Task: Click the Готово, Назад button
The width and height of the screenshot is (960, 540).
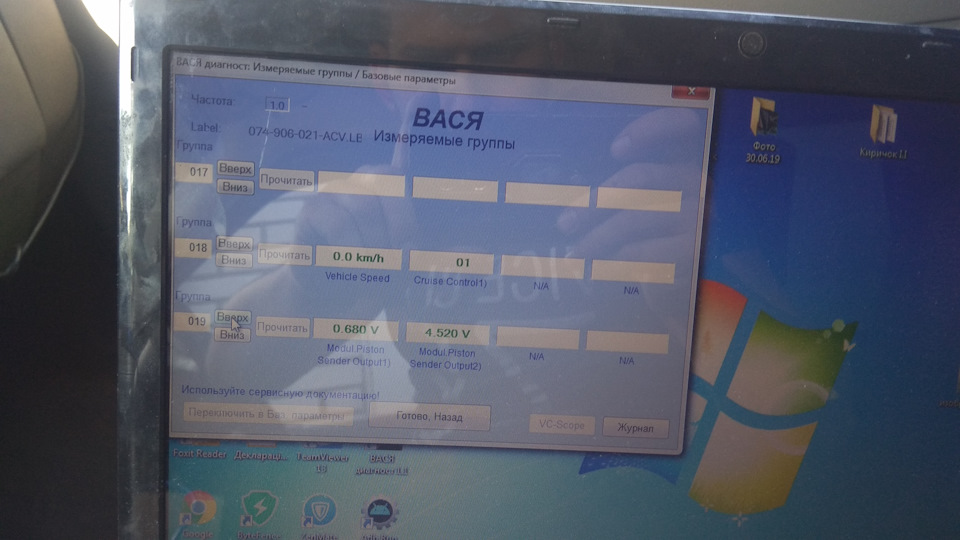Action: pos(429,416)
